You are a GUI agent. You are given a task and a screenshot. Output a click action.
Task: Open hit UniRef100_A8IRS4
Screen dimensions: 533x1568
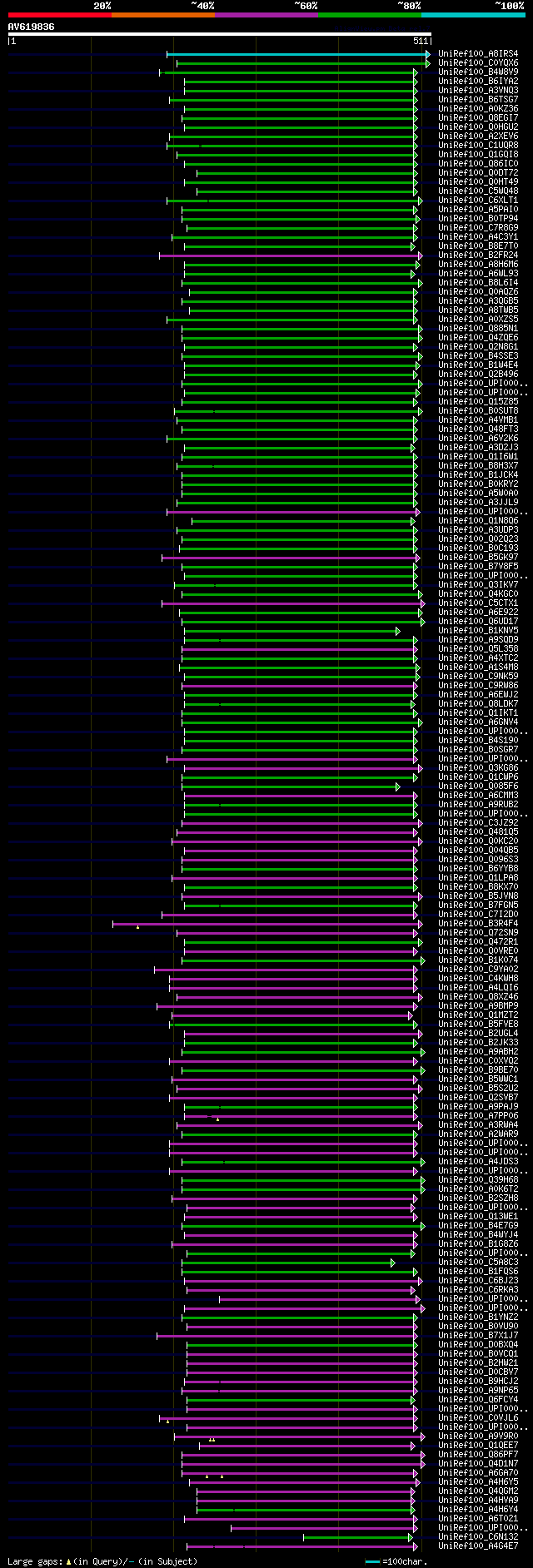click(x=478, y=54)
